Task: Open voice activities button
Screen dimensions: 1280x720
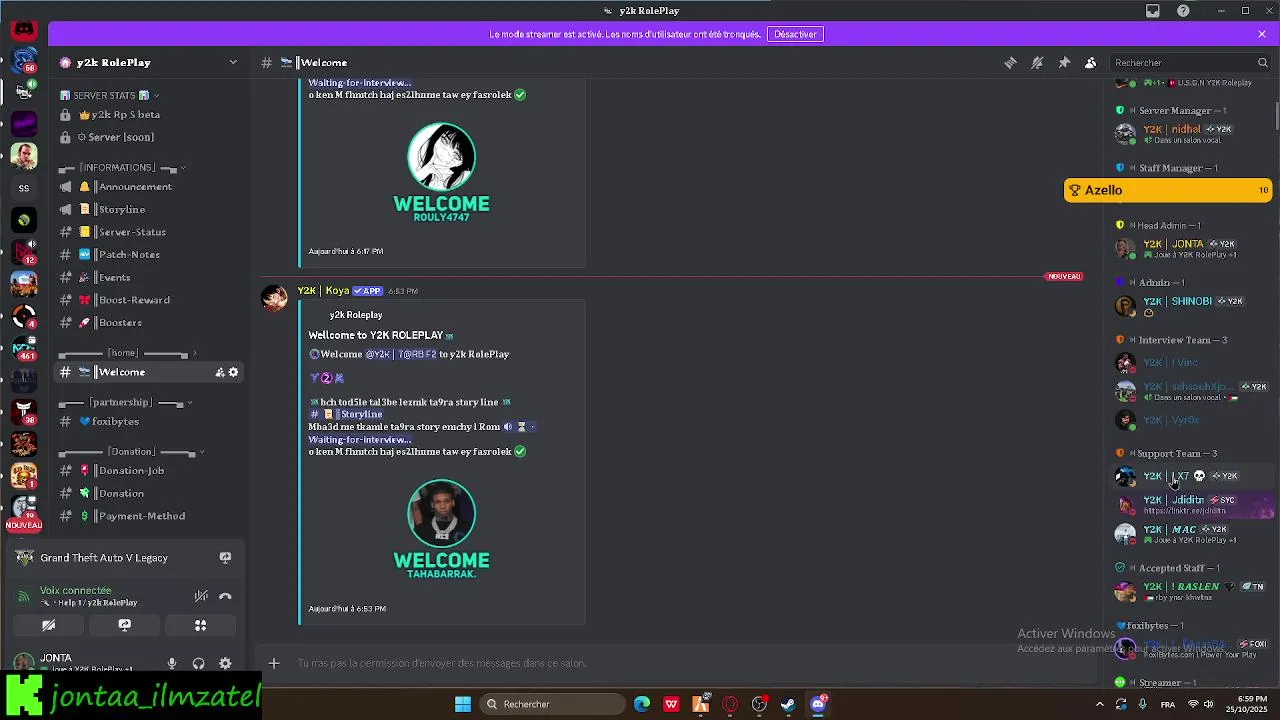Action: 200,625
